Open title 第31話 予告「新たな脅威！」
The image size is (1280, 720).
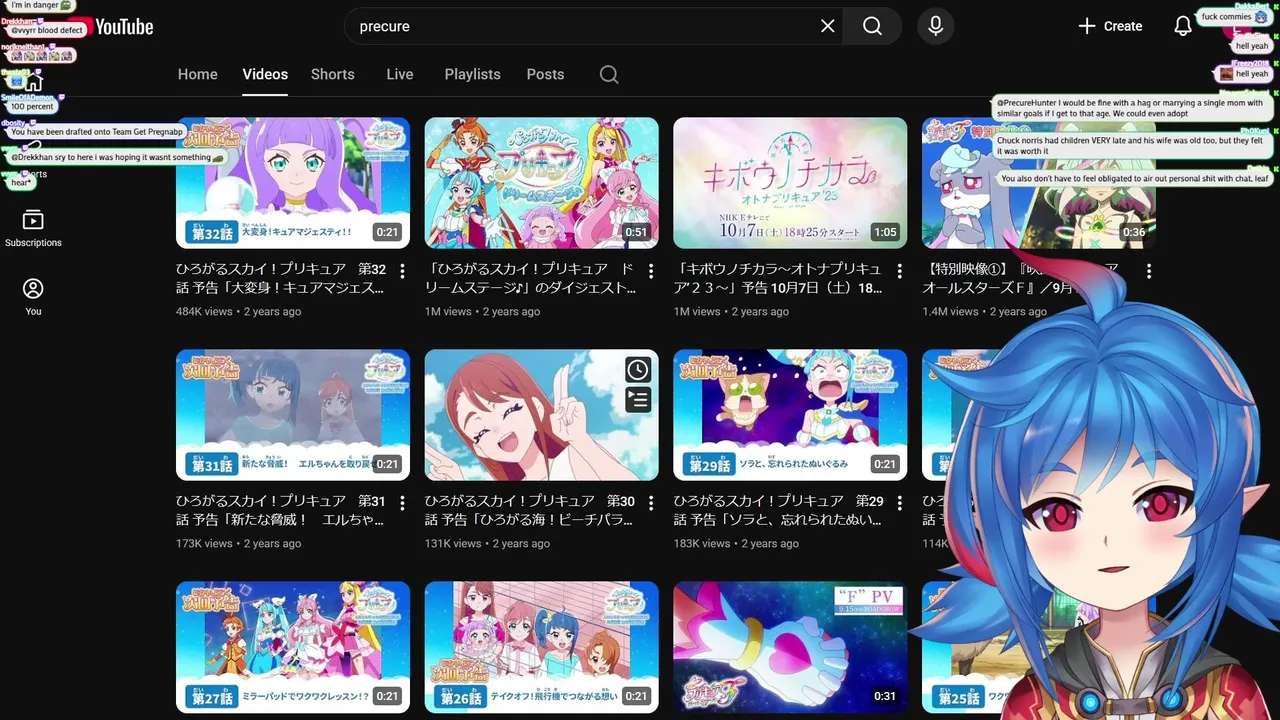click(x=281, y=511)
